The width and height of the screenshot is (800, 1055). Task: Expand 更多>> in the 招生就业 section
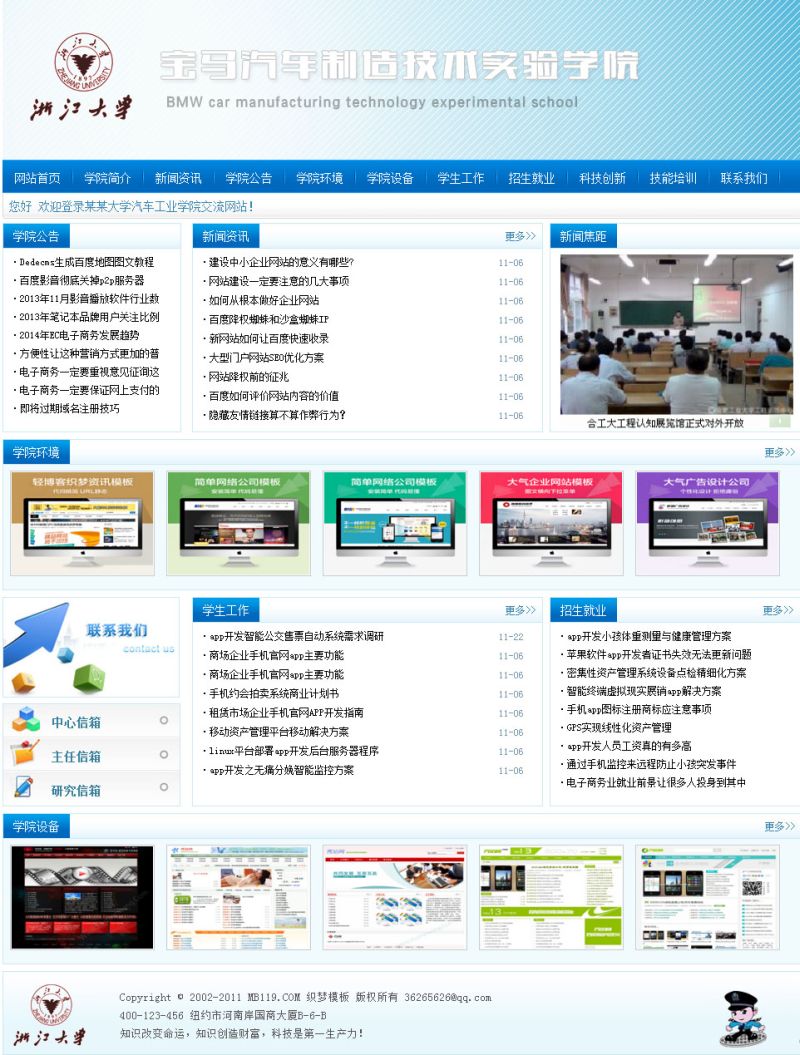click(x=778, y=610)
